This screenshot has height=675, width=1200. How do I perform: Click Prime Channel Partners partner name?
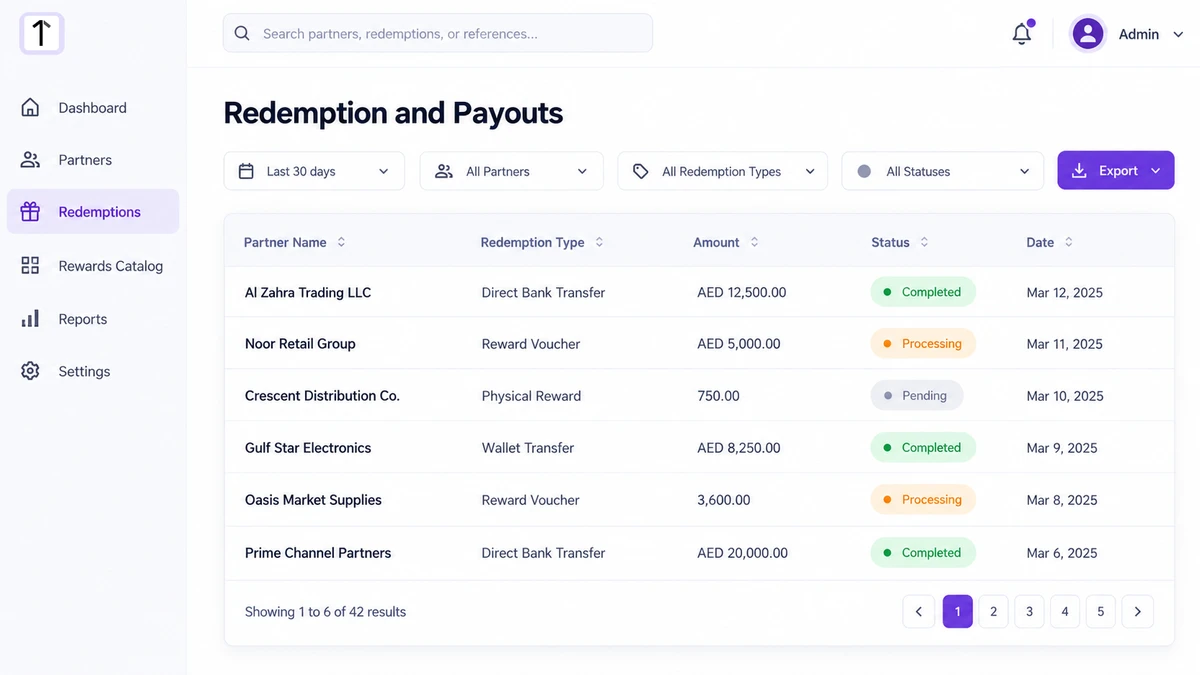click(318, 553)
